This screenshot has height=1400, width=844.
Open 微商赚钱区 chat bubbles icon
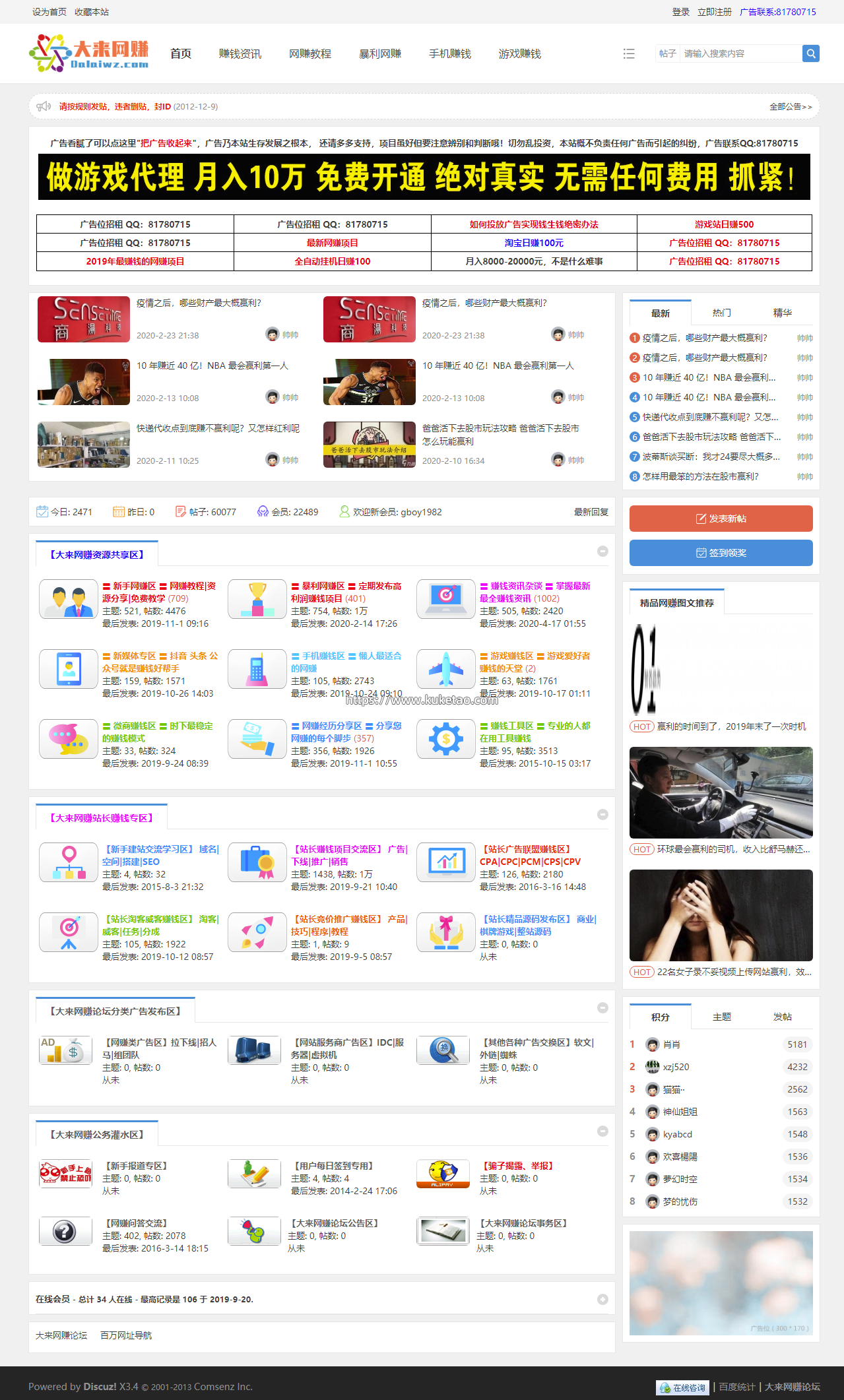[69, 738]
